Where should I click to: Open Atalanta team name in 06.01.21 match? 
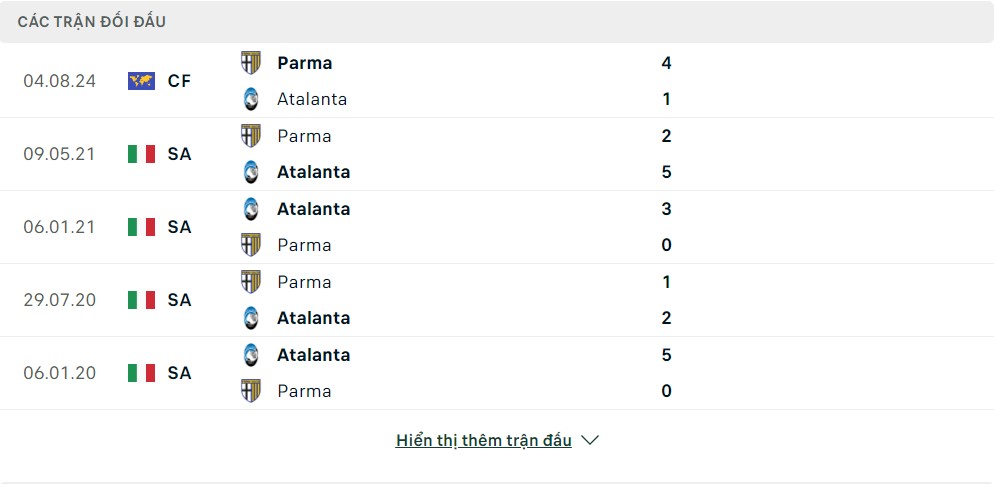point(313,209)
